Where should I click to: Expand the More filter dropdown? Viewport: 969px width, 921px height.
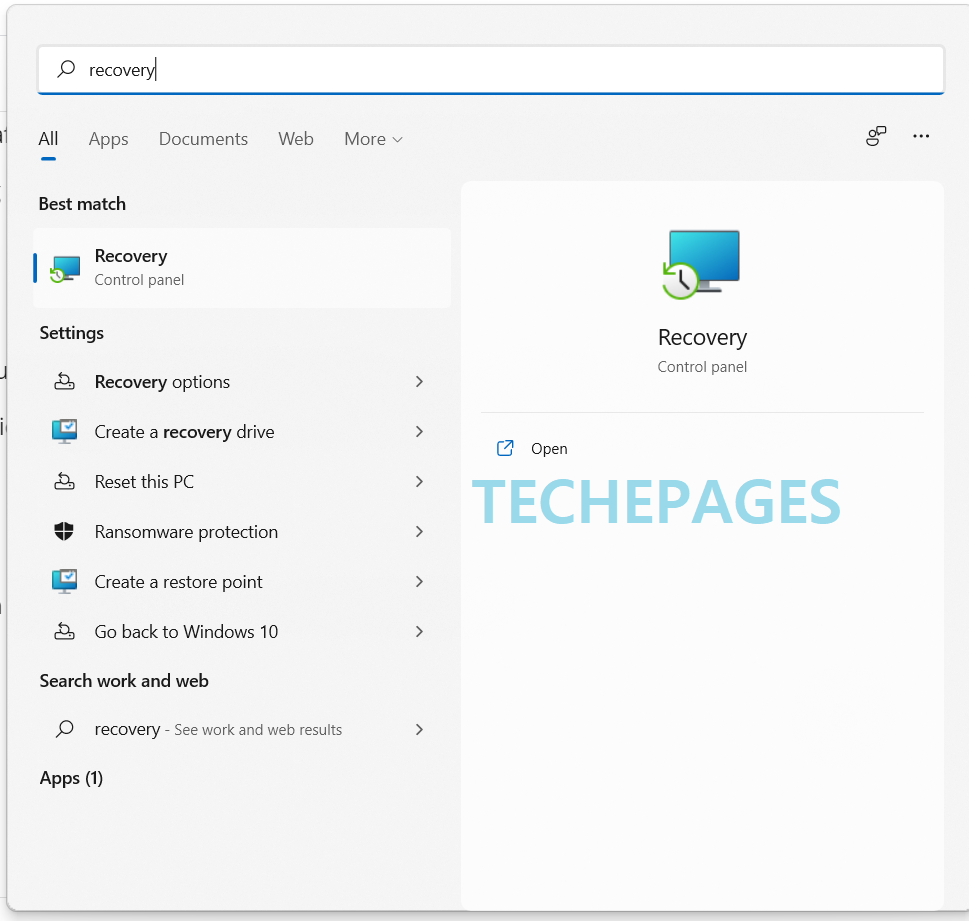(373, 139)
